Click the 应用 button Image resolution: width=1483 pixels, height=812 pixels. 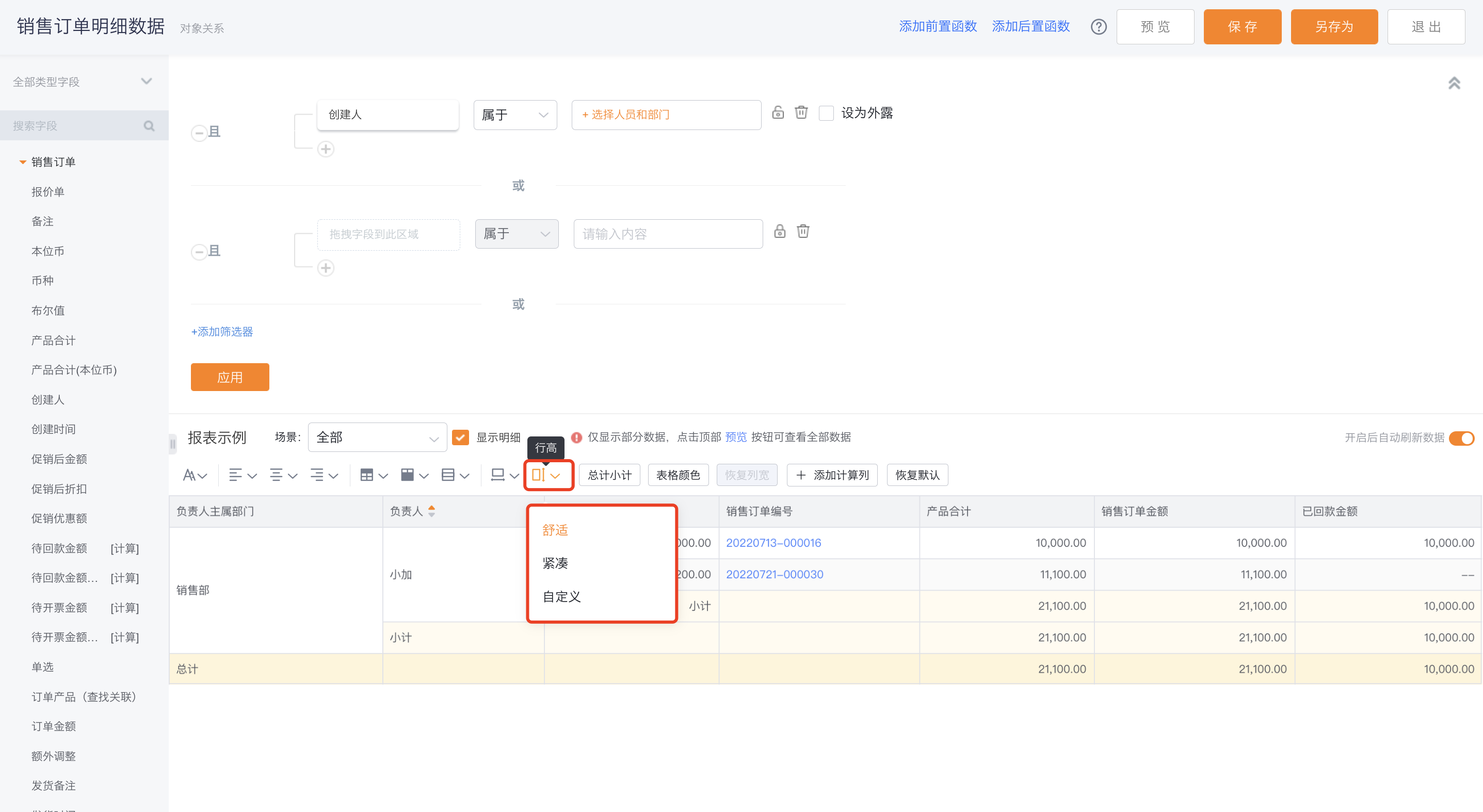(230, 377)
